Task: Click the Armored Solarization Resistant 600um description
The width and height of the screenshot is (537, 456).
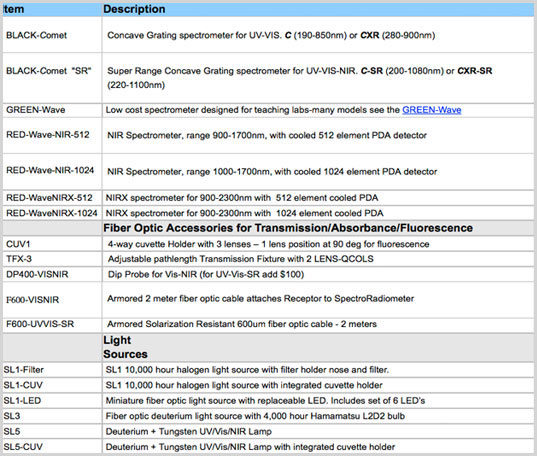Action: 242,324
